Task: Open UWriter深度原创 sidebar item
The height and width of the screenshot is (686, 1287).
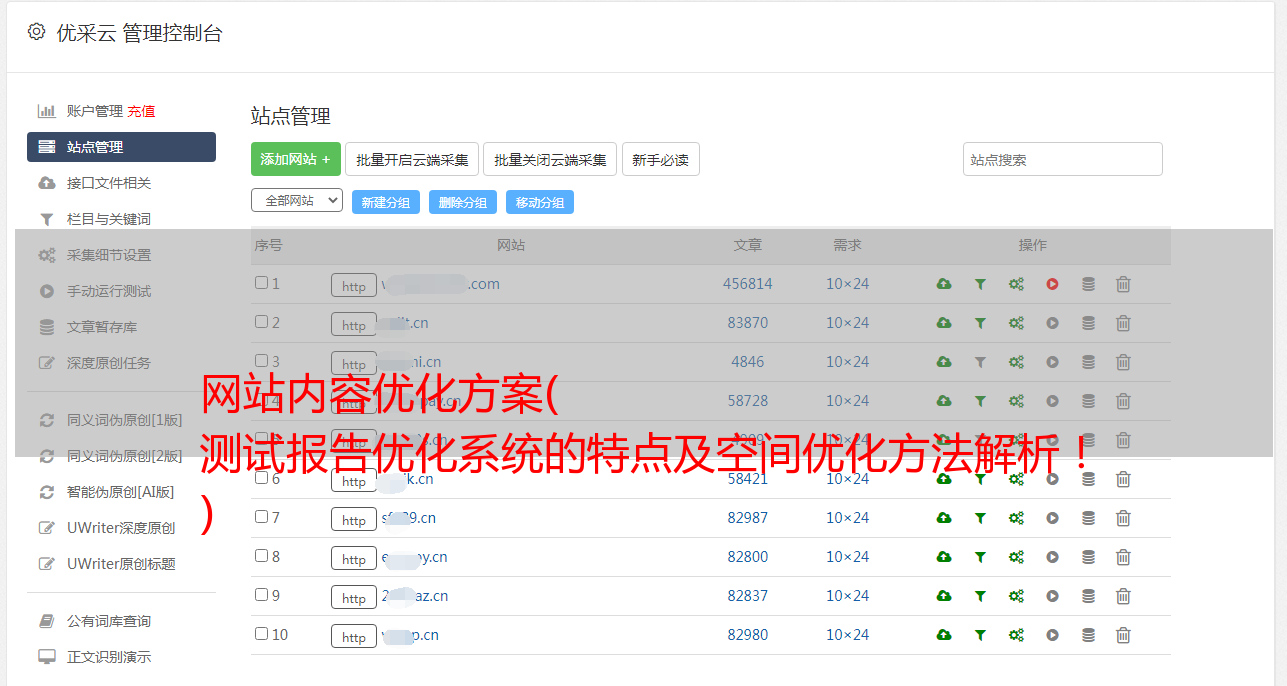Action: pyautogui.click(x=121, y=528)
